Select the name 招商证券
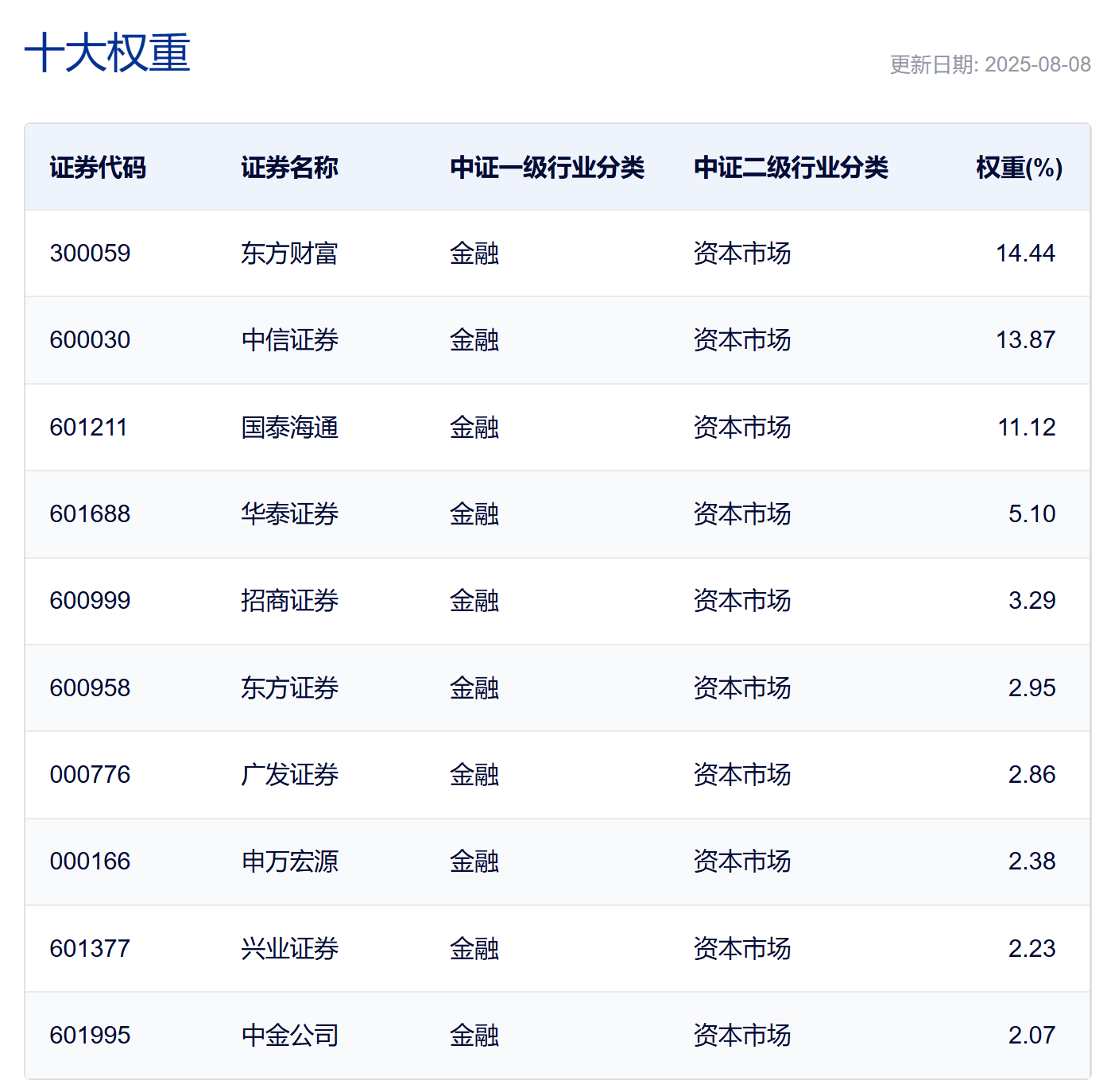 pyautogui.click(x=289, y=601)
